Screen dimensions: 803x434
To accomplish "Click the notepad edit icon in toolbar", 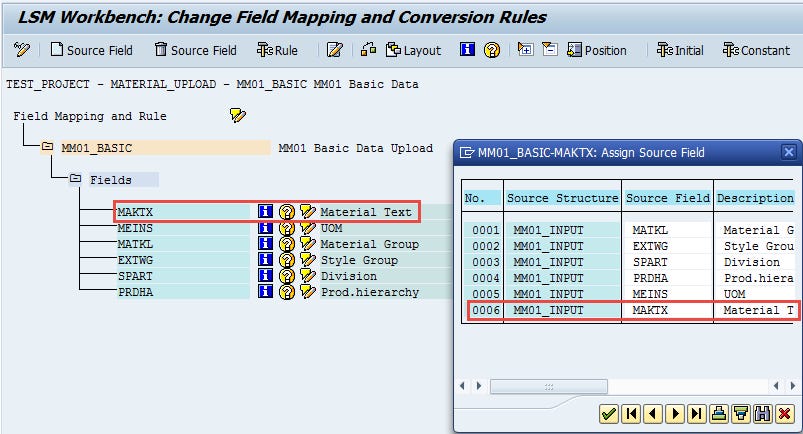I will click(x=334, y=50).
